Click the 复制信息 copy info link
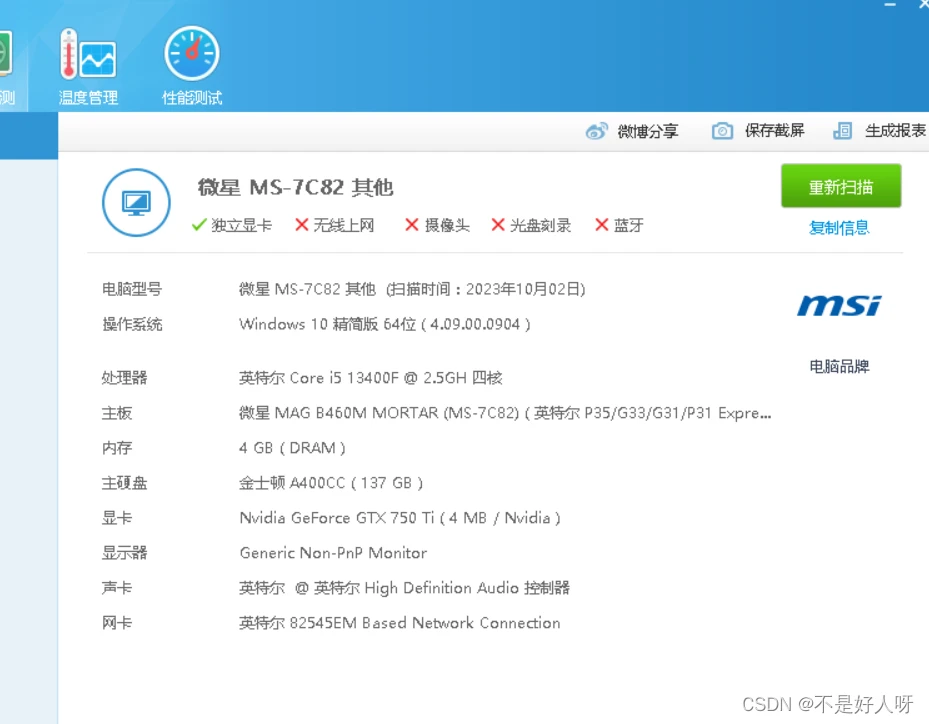This screenshot has width=929, height=724. pos(839,228)
